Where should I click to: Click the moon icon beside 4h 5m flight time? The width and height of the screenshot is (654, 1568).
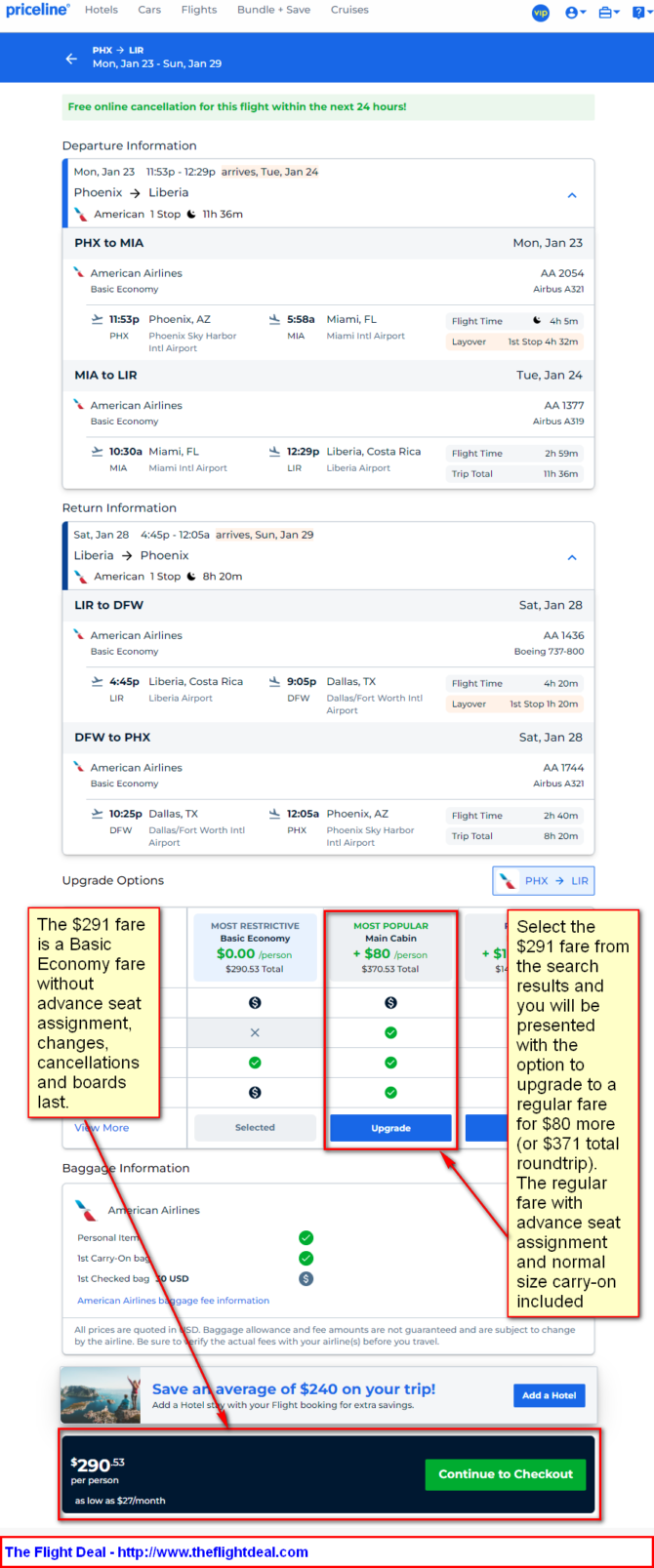pyautogui.click(x=537, y=320)
